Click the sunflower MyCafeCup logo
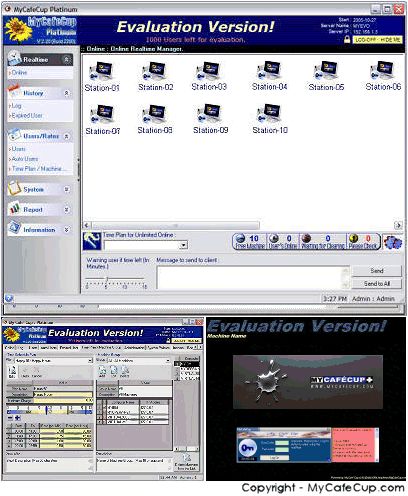 pos(18,30)
